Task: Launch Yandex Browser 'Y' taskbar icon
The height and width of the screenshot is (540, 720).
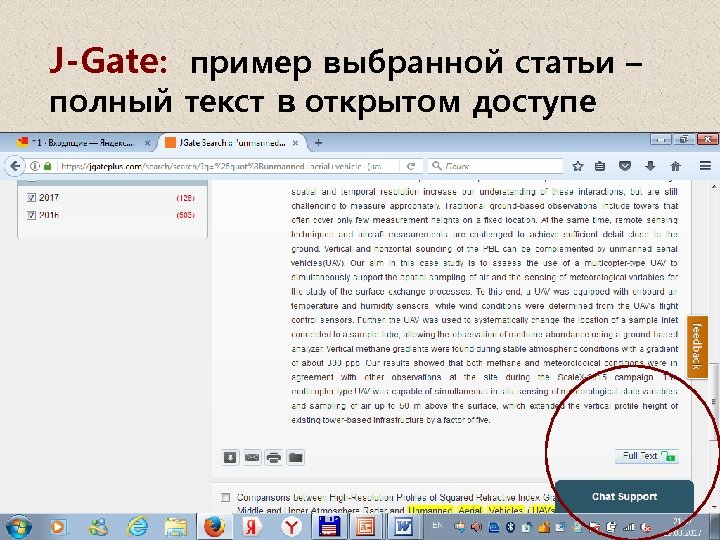Action: [x=291, y=527]
